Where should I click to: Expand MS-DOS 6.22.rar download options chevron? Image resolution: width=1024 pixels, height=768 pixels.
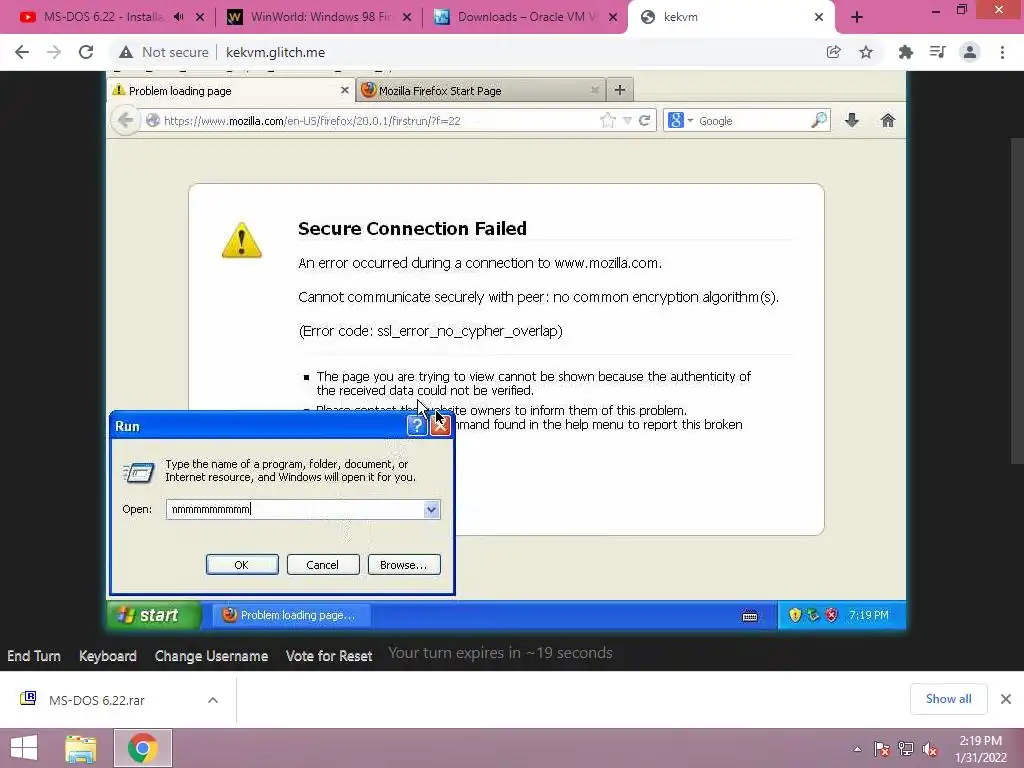[213, 700]
